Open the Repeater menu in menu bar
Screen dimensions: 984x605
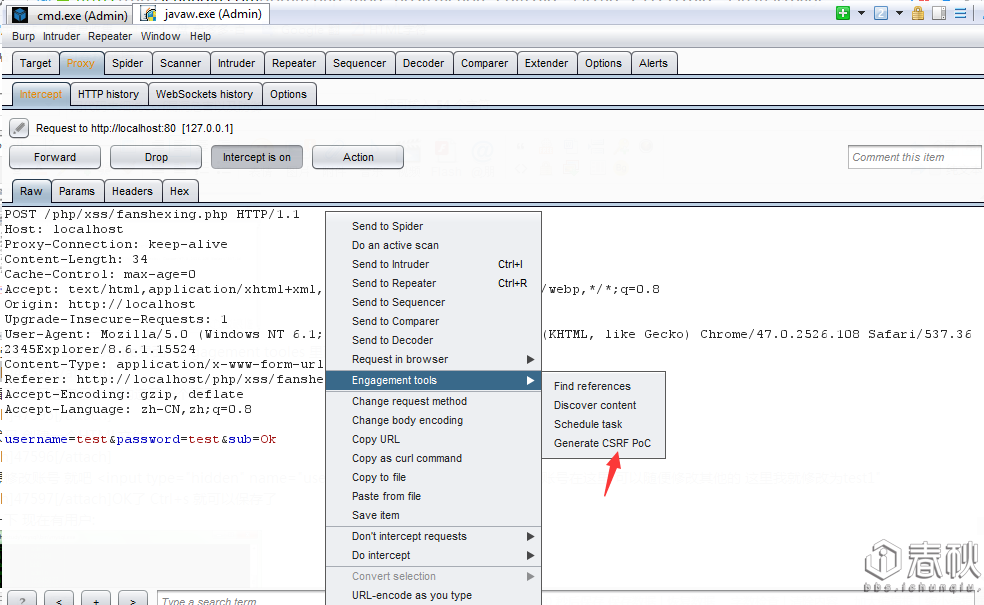[x=110, y=36]
